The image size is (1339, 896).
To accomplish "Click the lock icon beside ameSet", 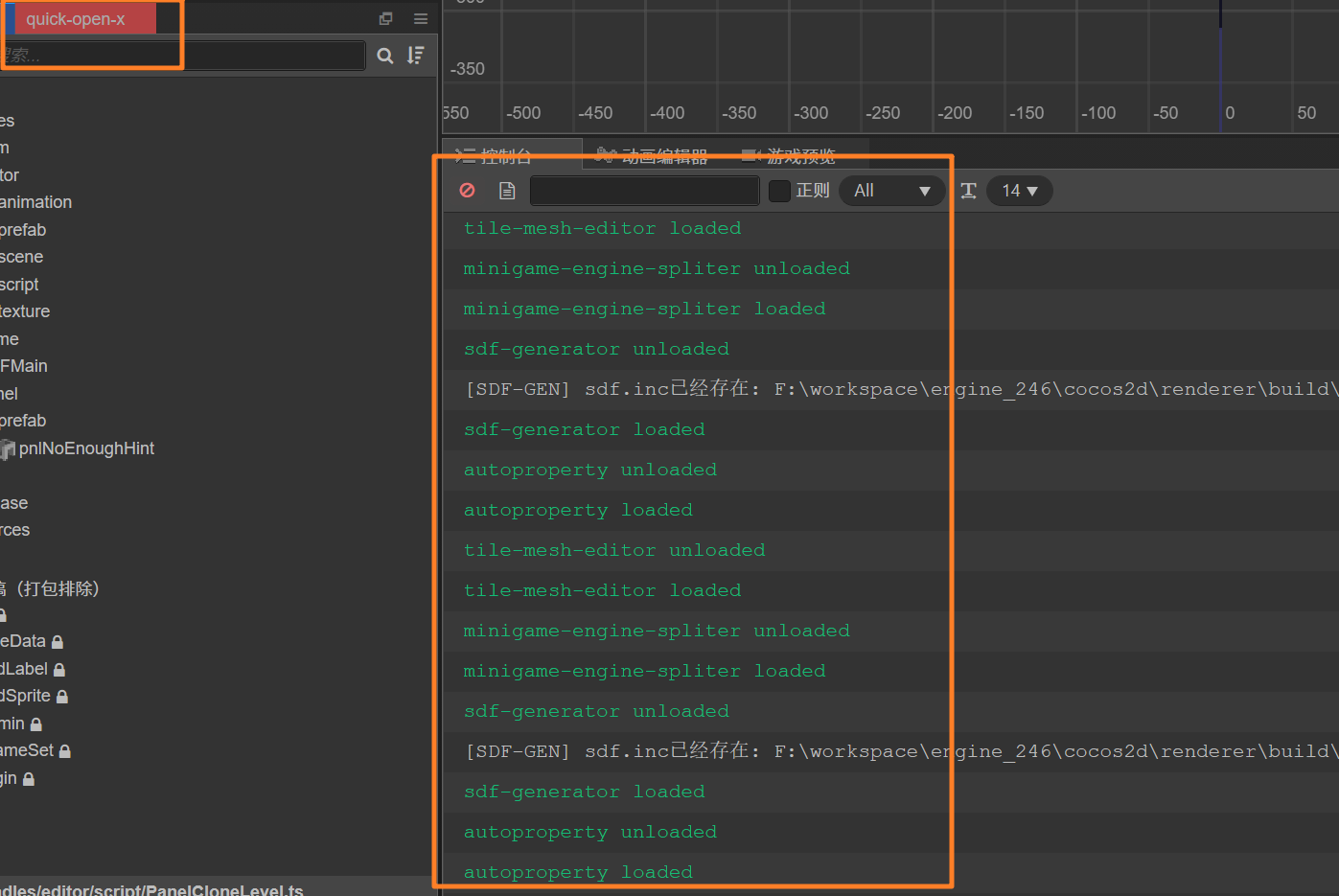I will click(x=65, y=751).
